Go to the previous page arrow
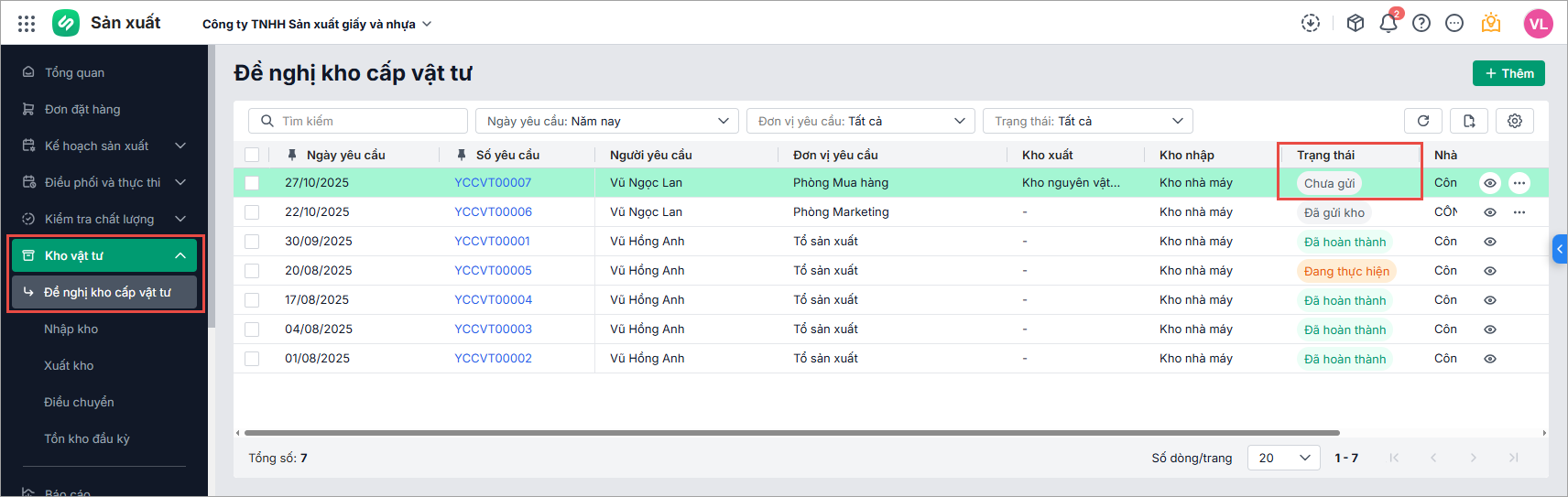Viewport: 1568px width, 497px height. [x=1434, y=458]
